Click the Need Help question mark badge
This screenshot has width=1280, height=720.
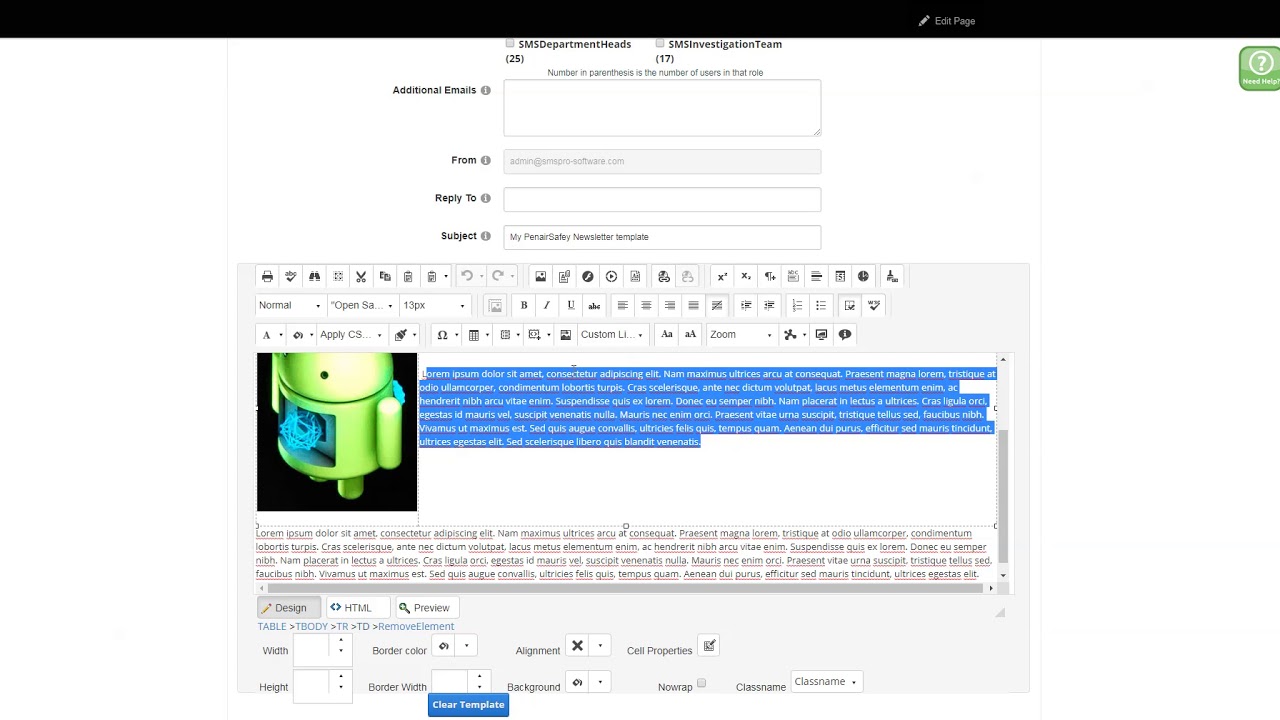coord(1260,68)
